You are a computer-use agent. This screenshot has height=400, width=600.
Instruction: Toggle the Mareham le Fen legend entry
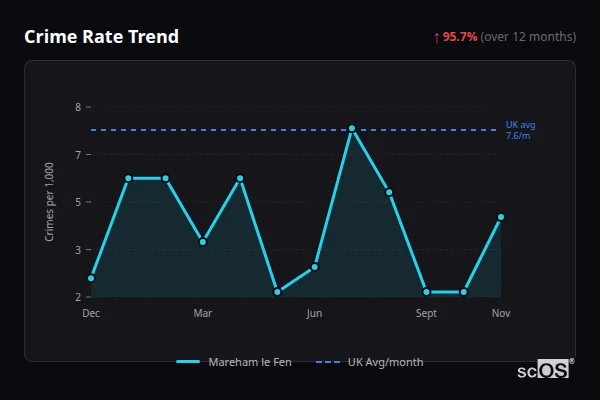pyautogui.click(x=234, y=362)
